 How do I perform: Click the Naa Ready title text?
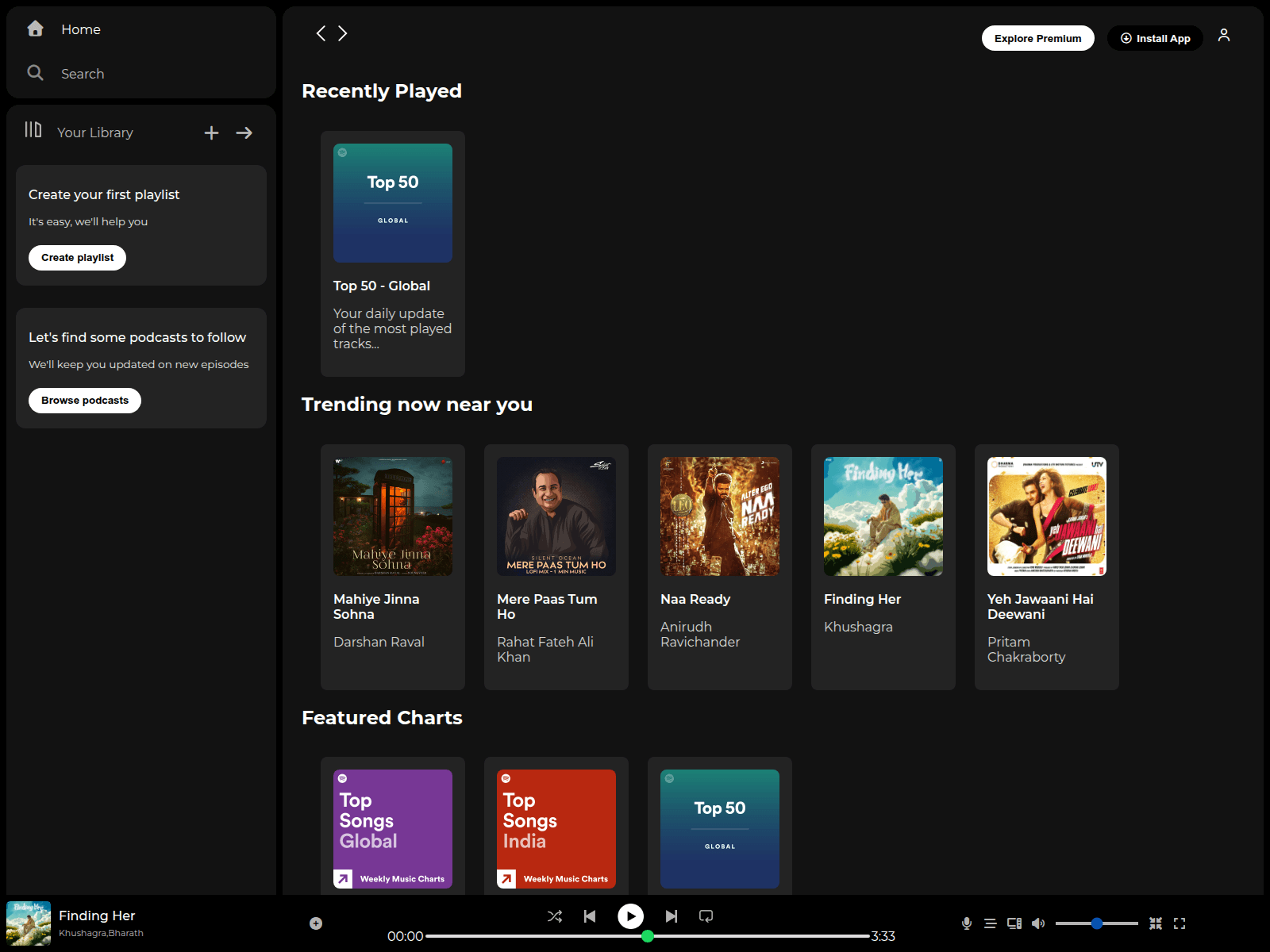click(x=695, y=600)
